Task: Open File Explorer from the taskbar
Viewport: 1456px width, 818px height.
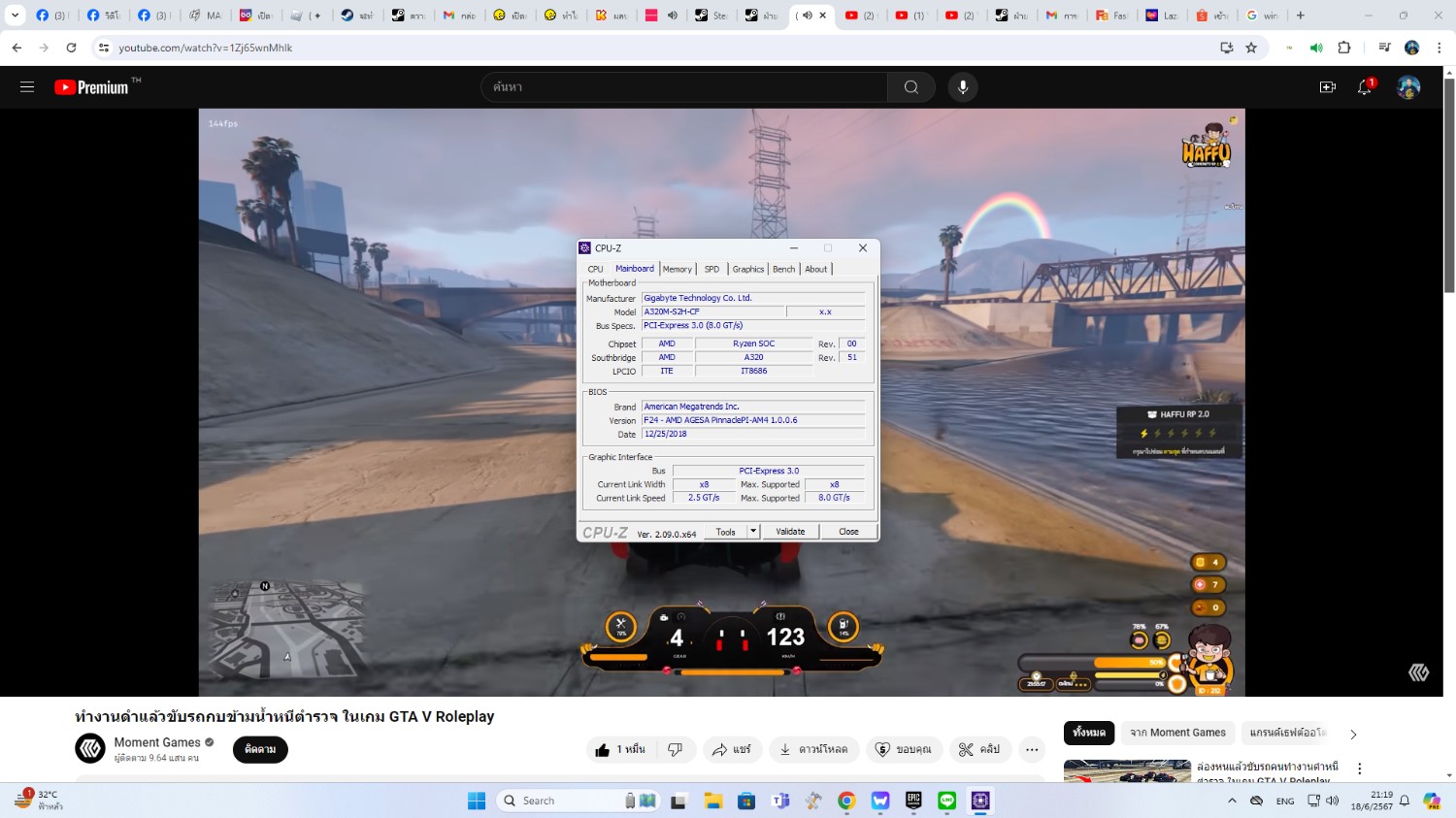Action: pyautogui.click(x=713, y=801)
